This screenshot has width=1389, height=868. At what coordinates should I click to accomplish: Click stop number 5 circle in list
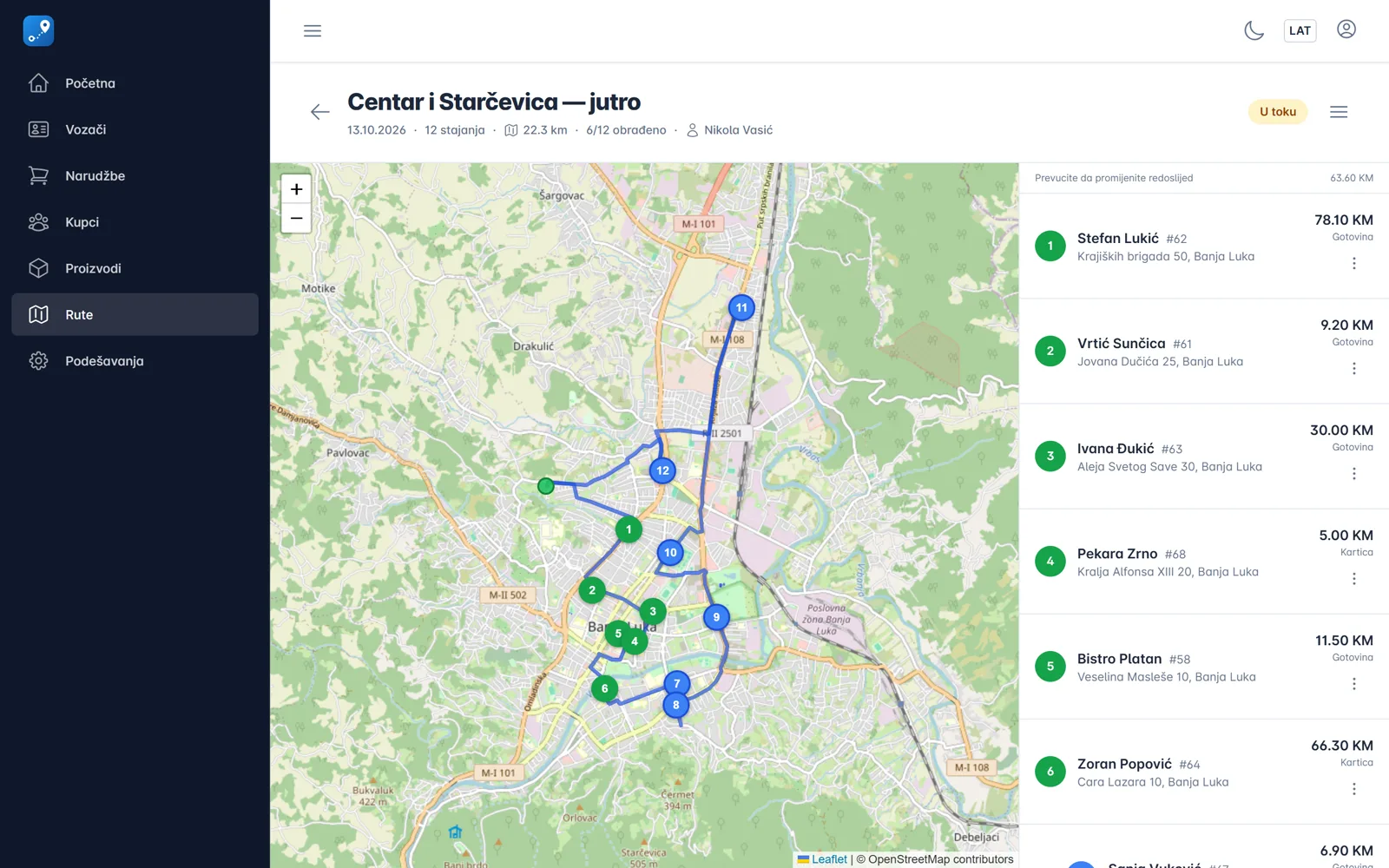(1050, 667)
